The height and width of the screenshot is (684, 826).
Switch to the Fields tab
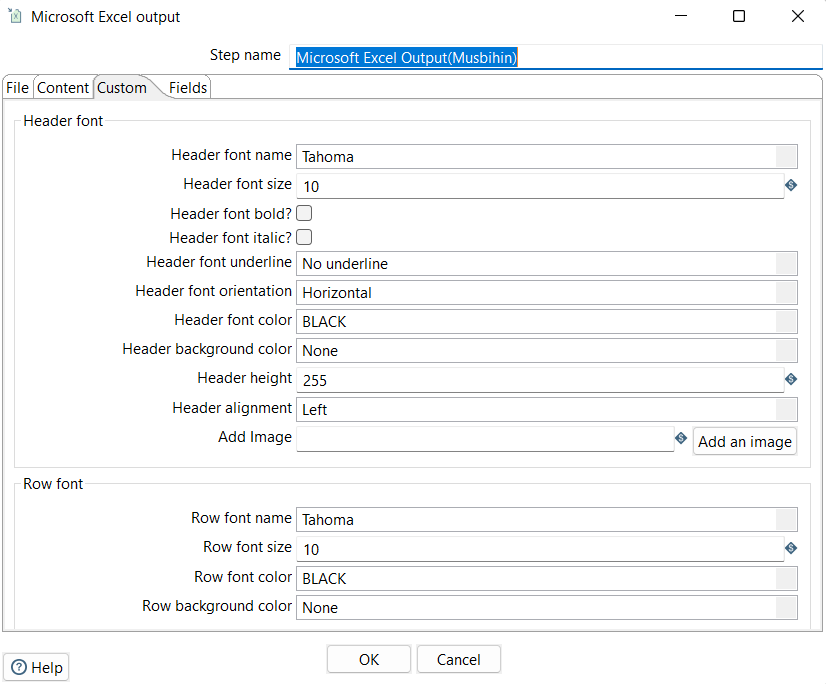(x=188, y=87)
